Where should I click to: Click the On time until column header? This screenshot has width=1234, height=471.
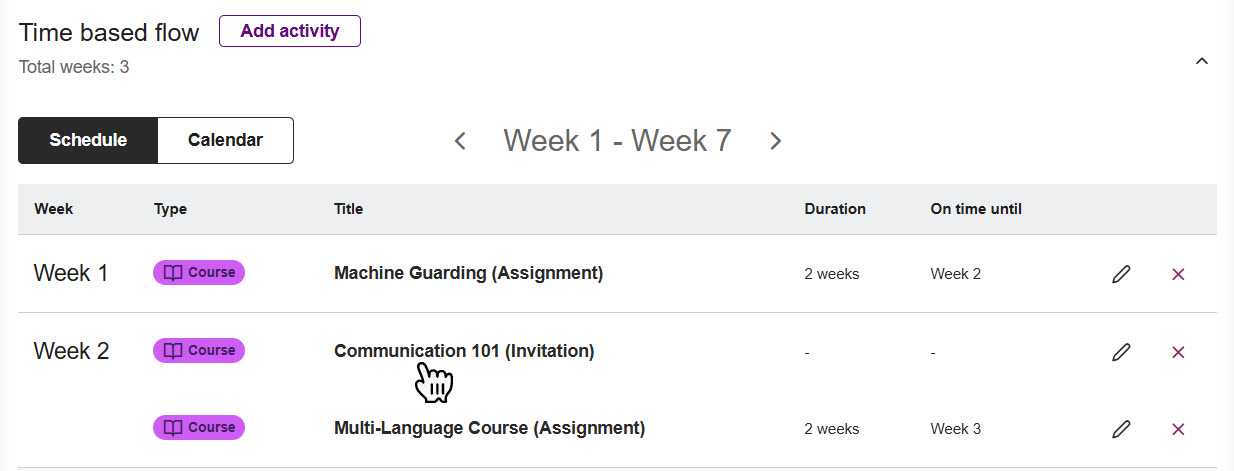tap(976, 209)
